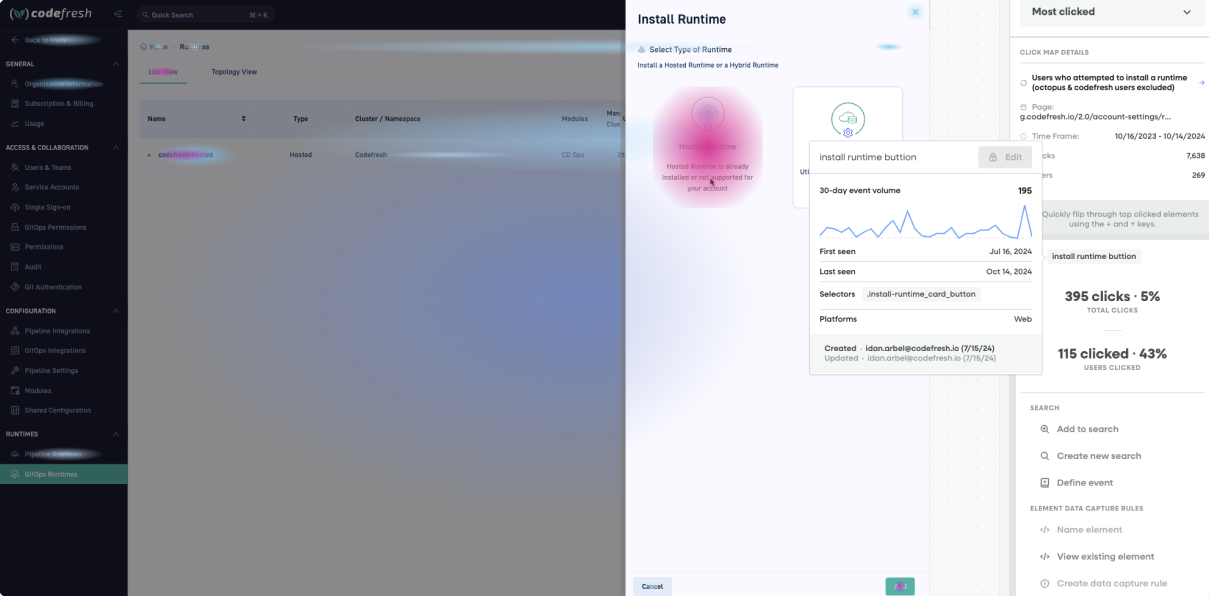1209x596 pixels.
Task: Click the 'install runtime buttion' label tag
Action: point(1094,256)
